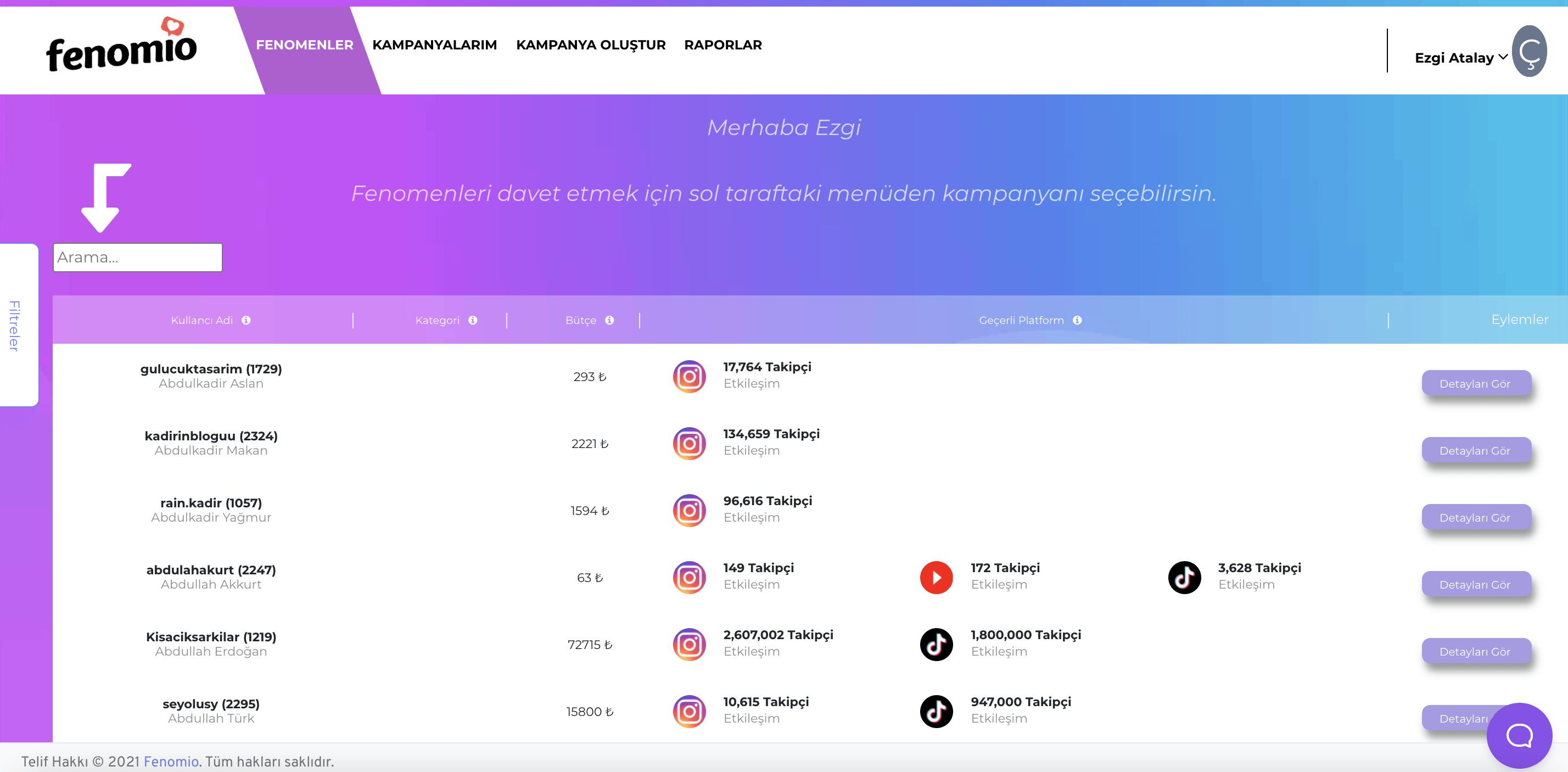Click info icon next to Kategori header
The width and height of the screenshot is (1568, 772).
pyautogui.click(x=473, y=320)
